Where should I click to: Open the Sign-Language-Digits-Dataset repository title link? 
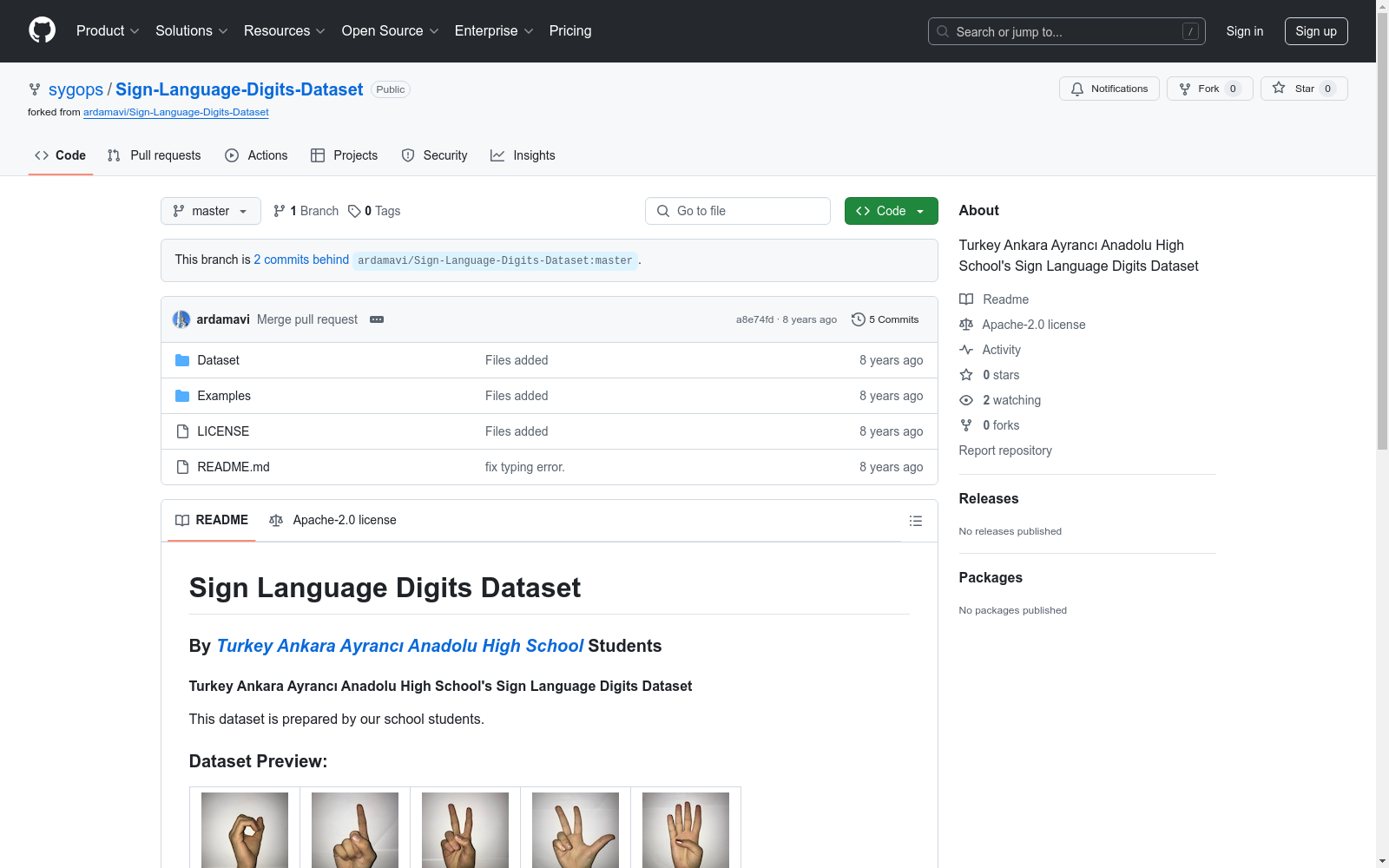pos(239,89)
